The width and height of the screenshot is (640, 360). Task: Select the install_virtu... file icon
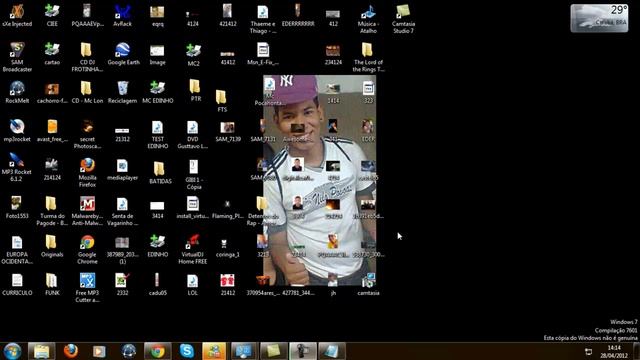[x=193, y=207]
